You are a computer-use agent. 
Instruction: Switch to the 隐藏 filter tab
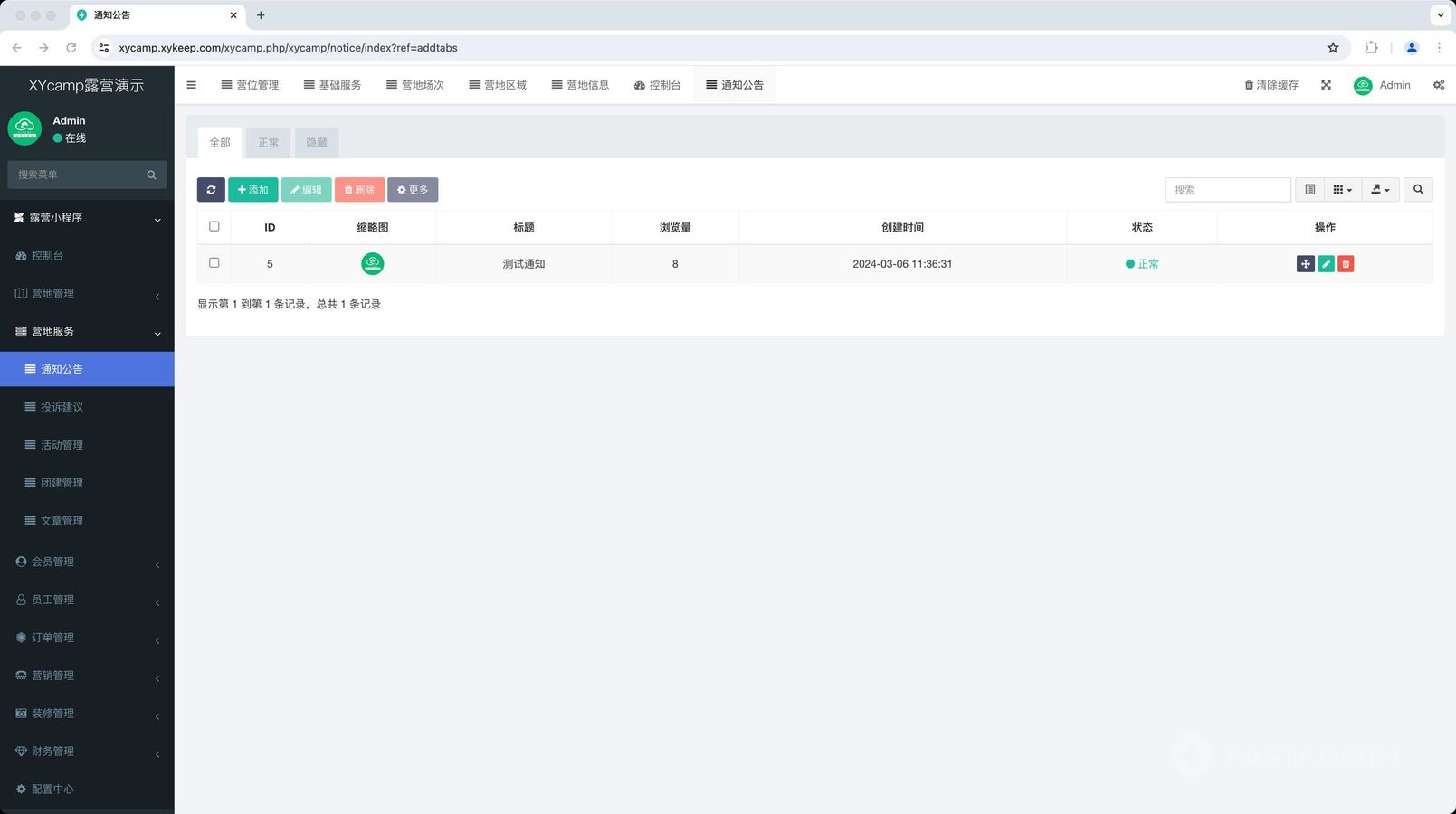click(317, 143)
